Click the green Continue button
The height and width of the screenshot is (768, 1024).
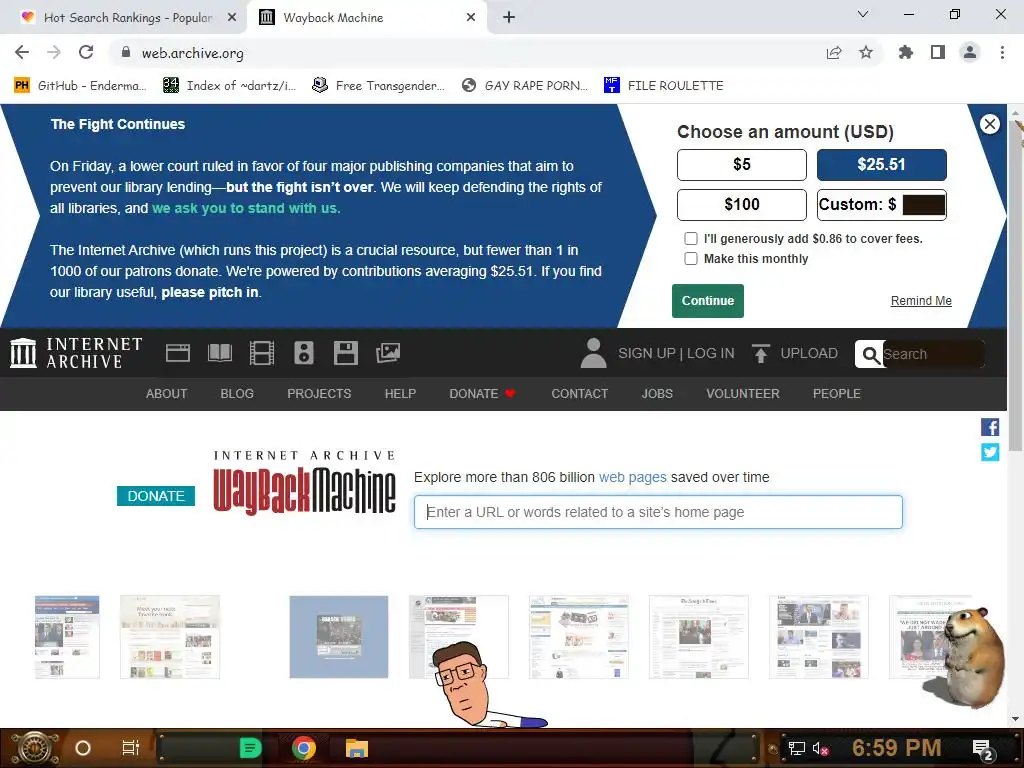coord(708,301)
